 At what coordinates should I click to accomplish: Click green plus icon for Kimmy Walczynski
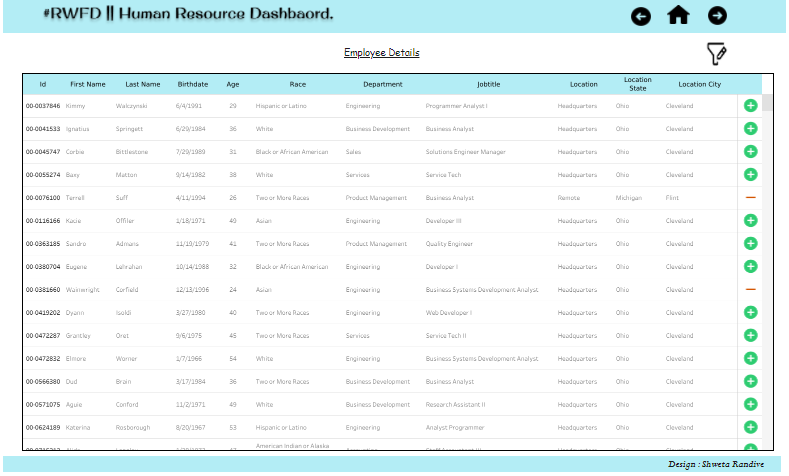coord(750,106)
